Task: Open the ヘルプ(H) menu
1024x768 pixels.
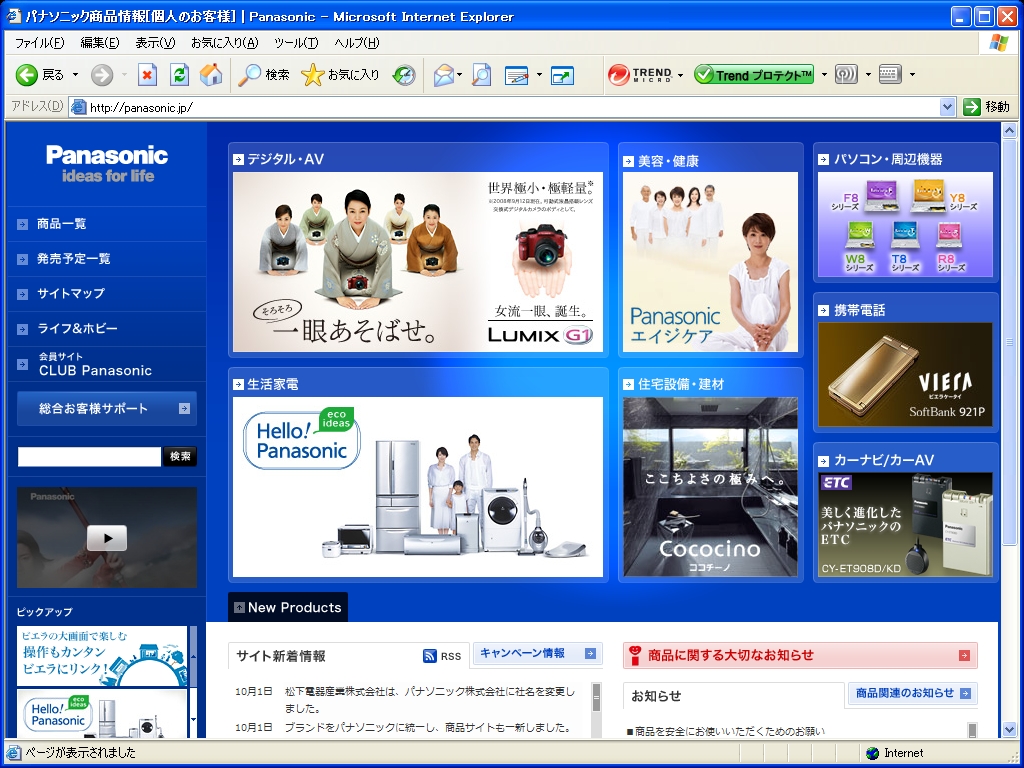Action: [x=357, y=43]
